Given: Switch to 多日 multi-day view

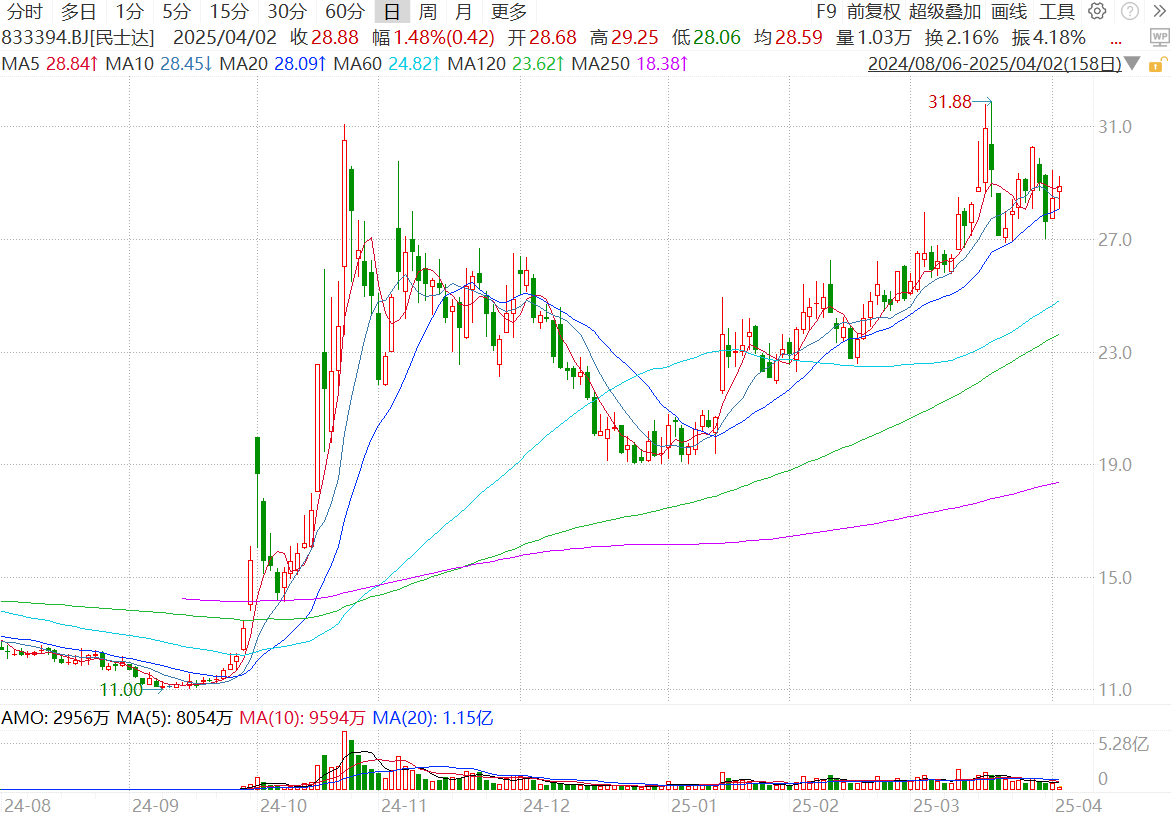Looking at the screenshot, I should 78,11.
